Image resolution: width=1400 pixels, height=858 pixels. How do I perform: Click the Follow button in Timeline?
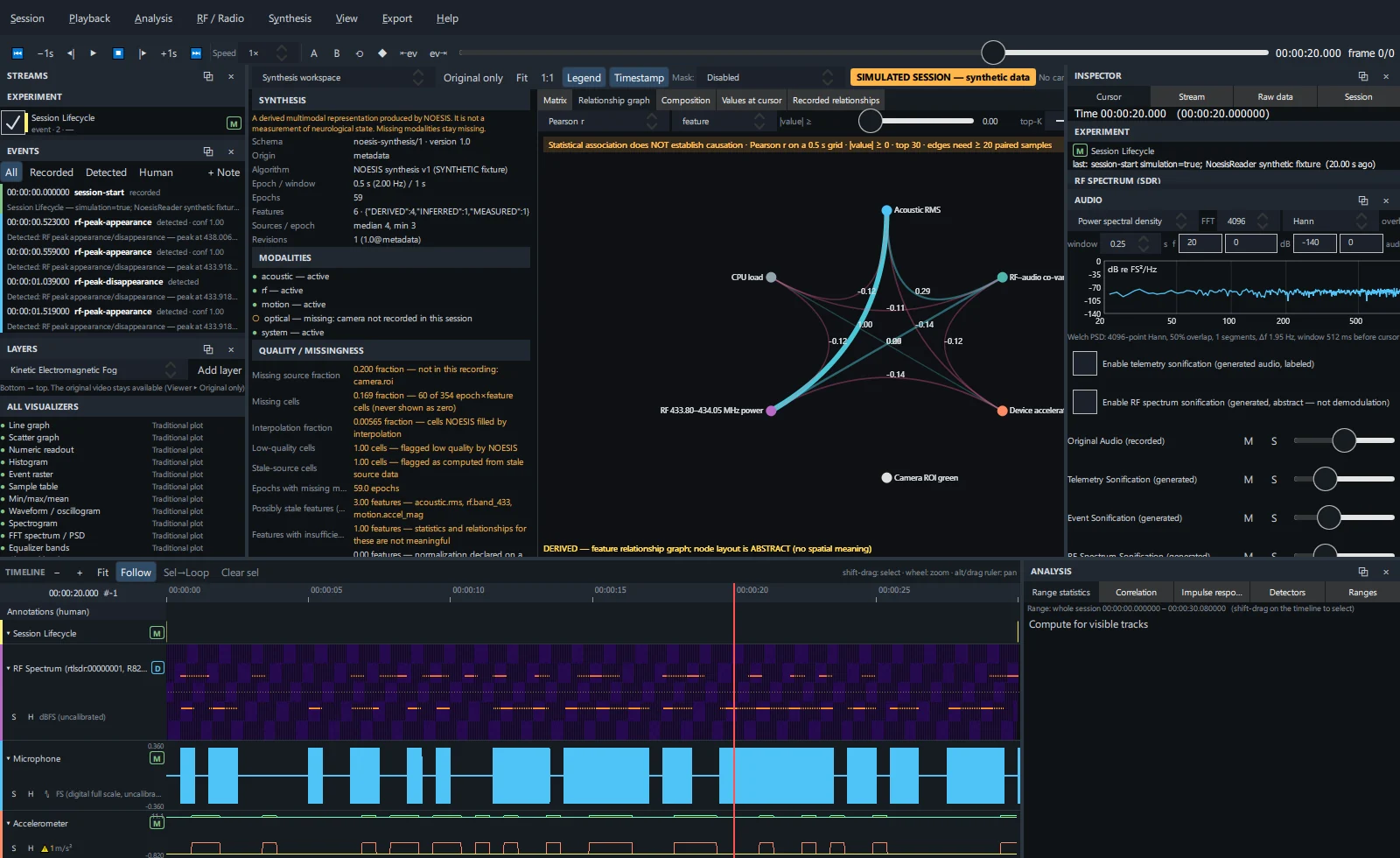tap(136, 573)
